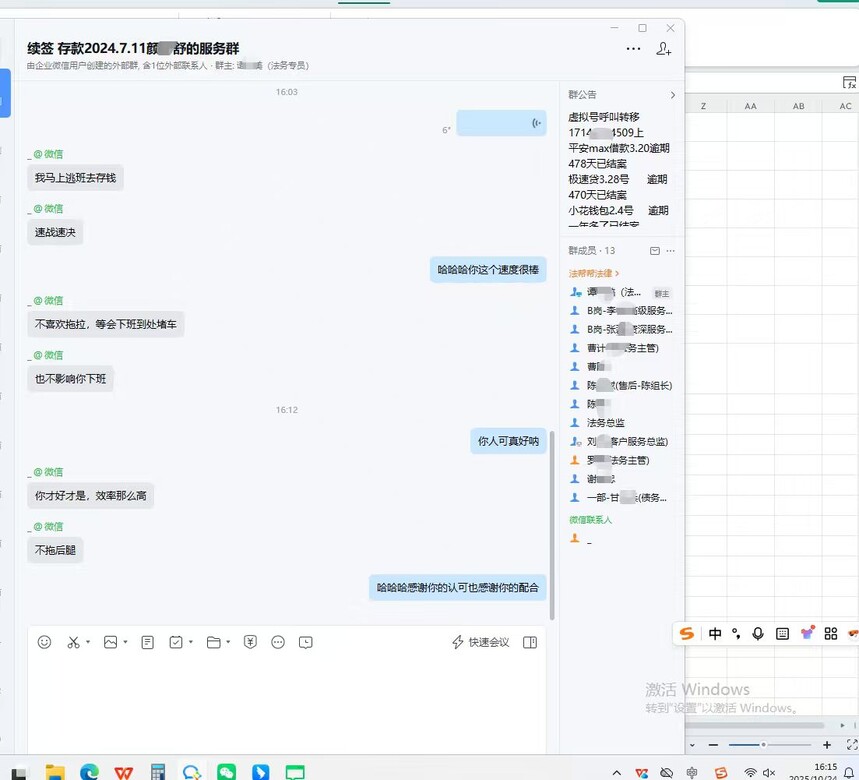Click the message 哈哈哈你这个速度很棒
859x780 pixels.
click(x=488, y=269)
